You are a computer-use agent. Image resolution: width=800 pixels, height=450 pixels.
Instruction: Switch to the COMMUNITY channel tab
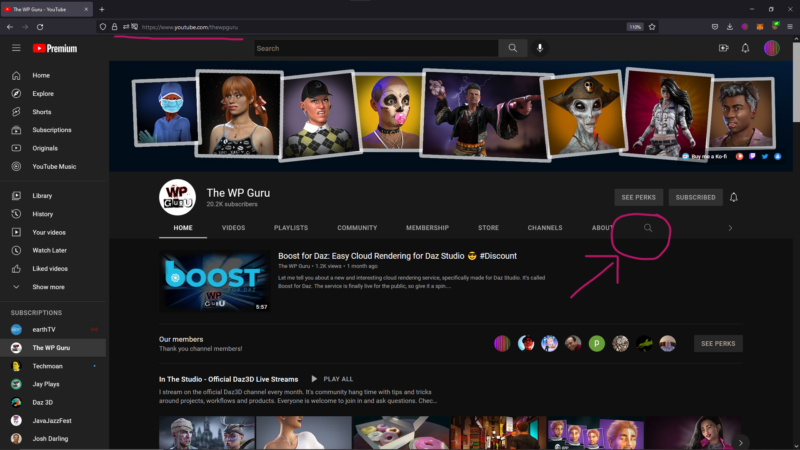[357, 228]
